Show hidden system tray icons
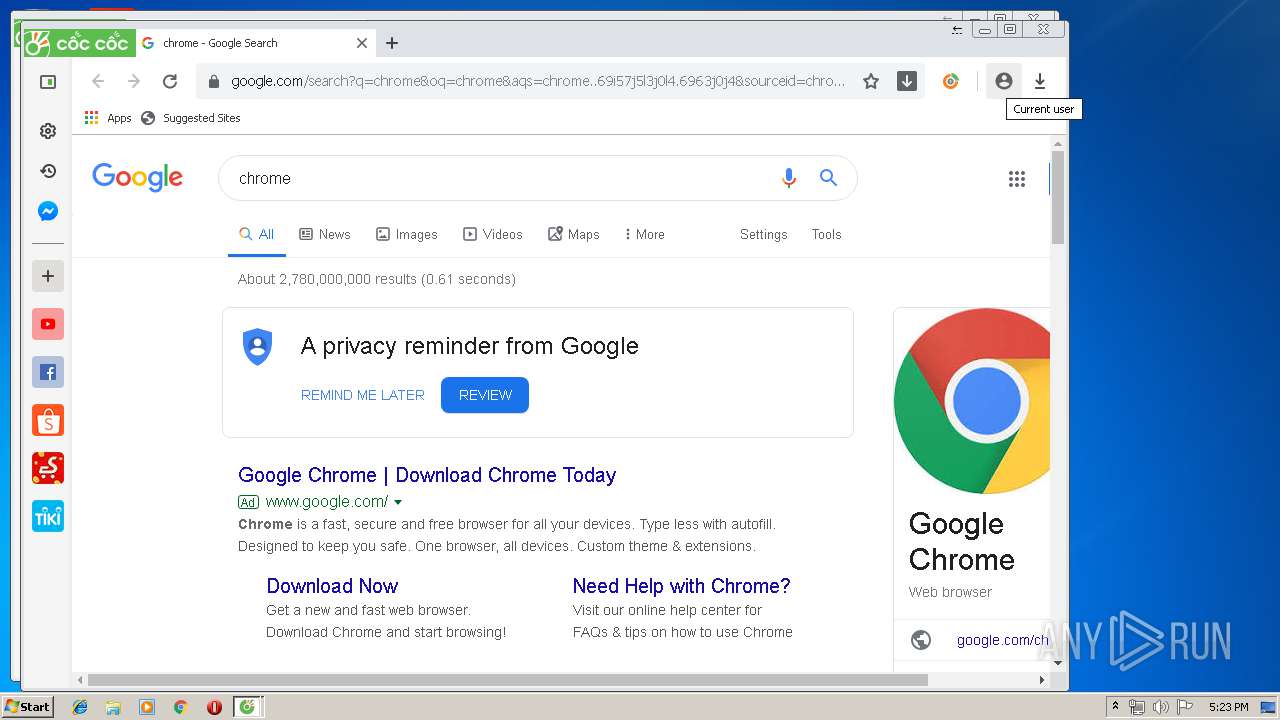Image resolution: width=1280 pixels, height=720 pixels. click(1115, 707)
